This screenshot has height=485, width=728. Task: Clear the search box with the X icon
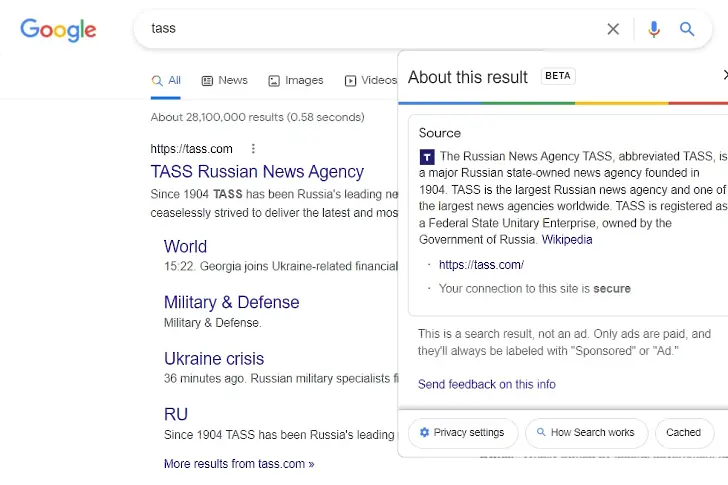613,29
